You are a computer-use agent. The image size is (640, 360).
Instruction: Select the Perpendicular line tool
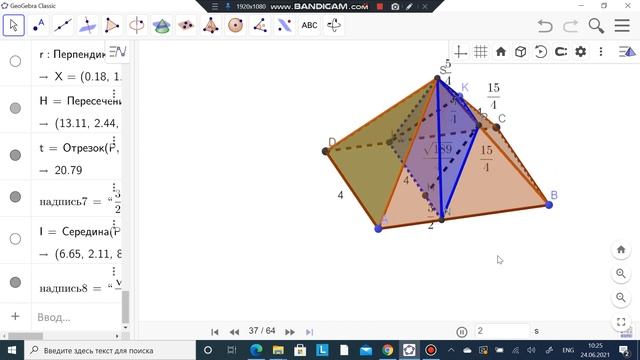[x=87, y=25]
